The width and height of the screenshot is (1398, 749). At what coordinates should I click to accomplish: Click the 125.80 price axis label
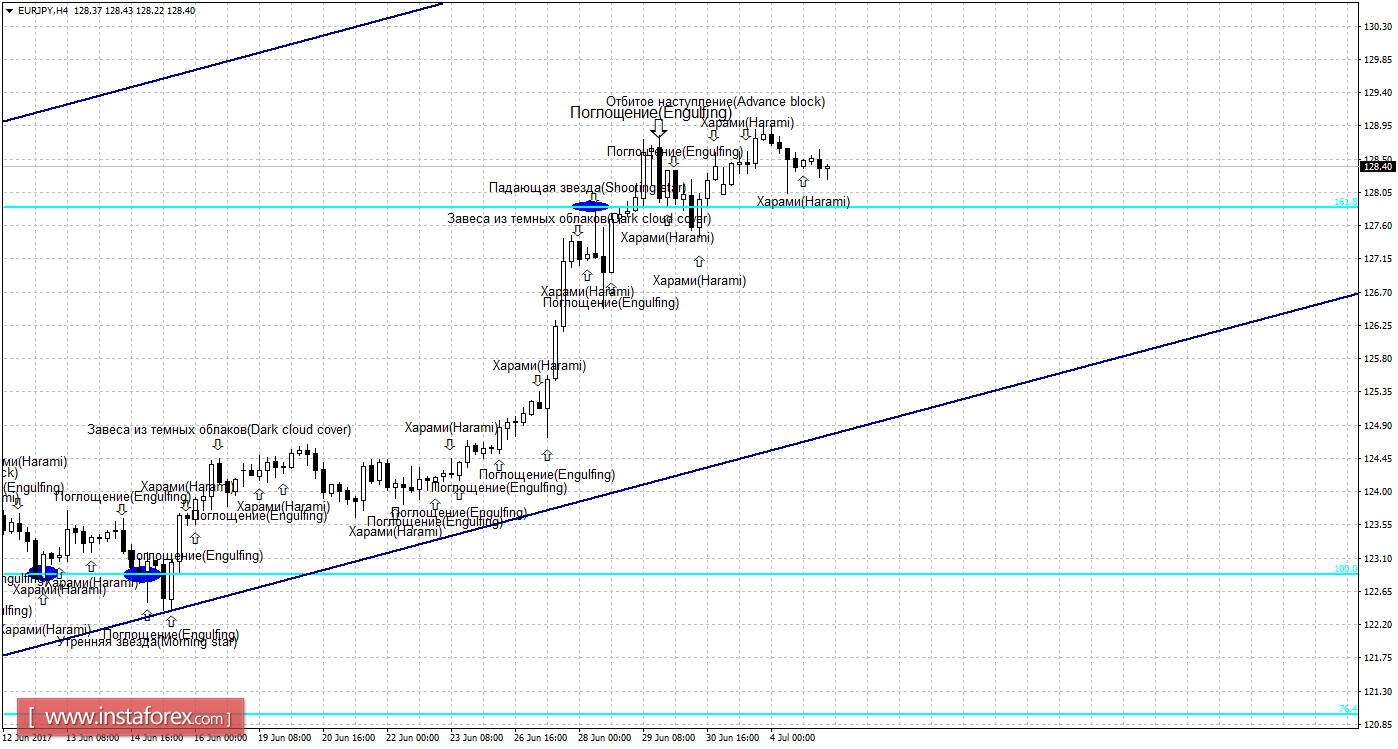point(1378,359)
